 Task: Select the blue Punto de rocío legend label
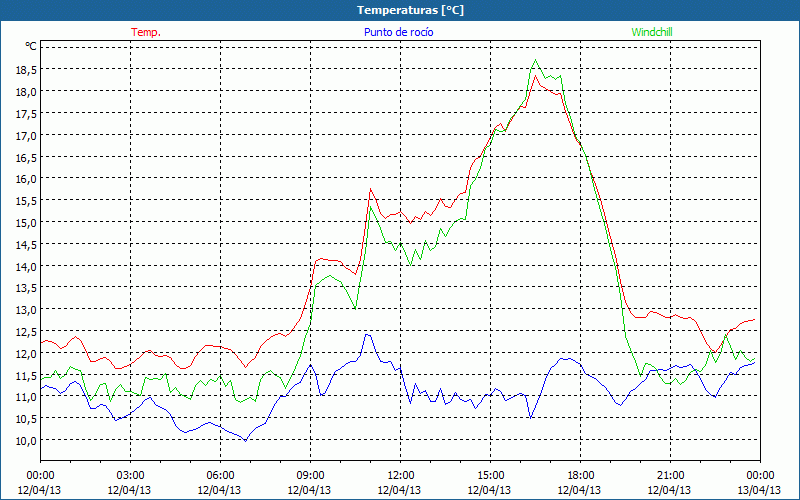click(398, 32)
